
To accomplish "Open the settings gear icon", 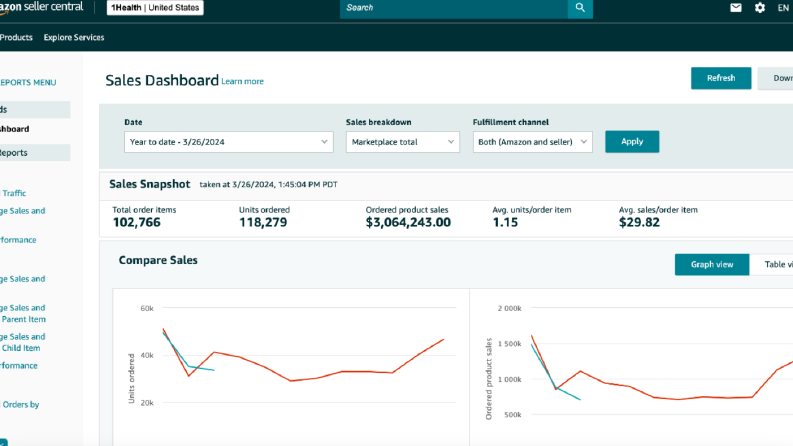I will (760, 8).
